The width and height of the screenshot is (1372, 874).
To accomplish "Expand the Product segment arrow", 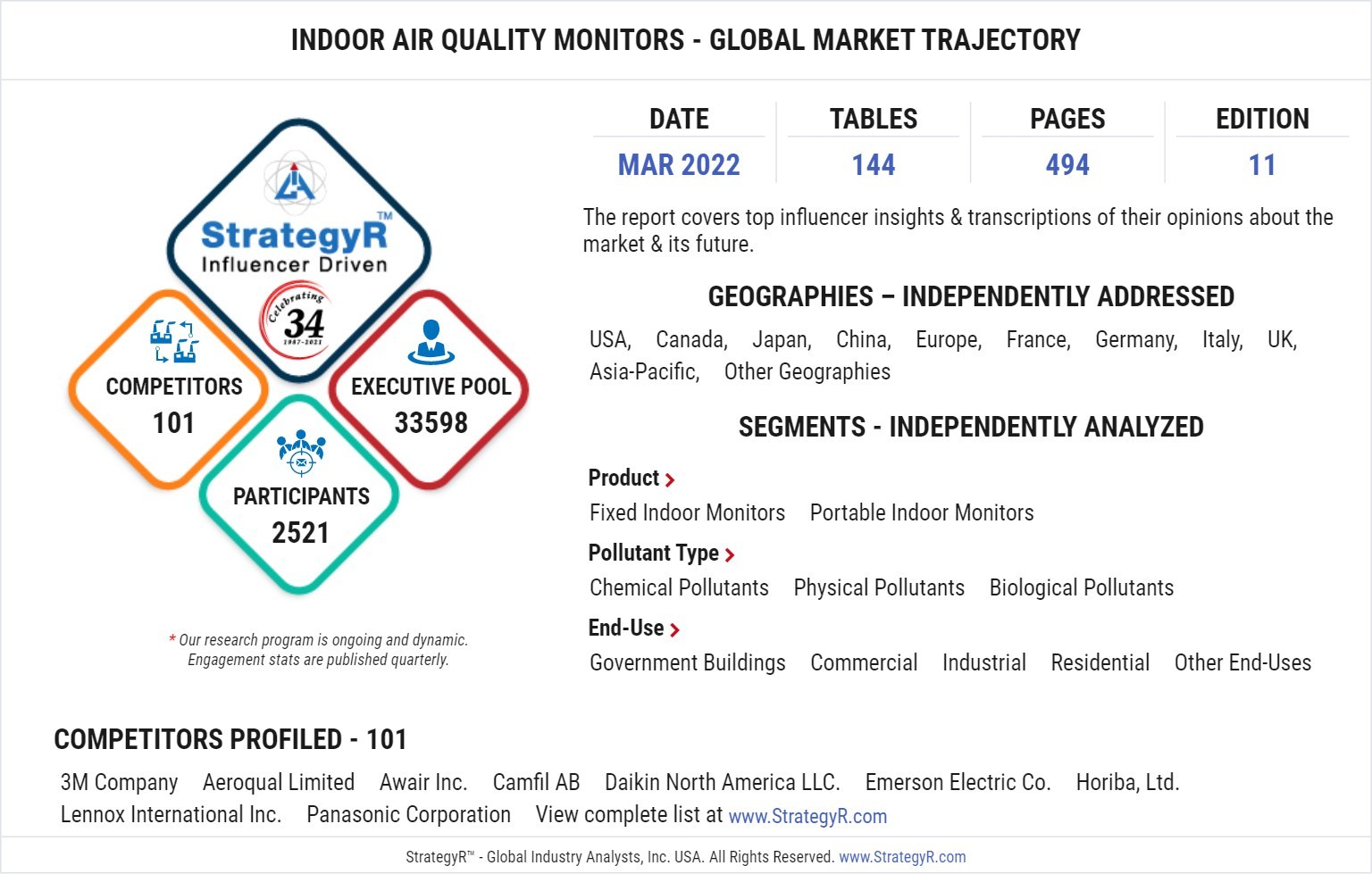I will pyautogui.click(x=670, y=480).
